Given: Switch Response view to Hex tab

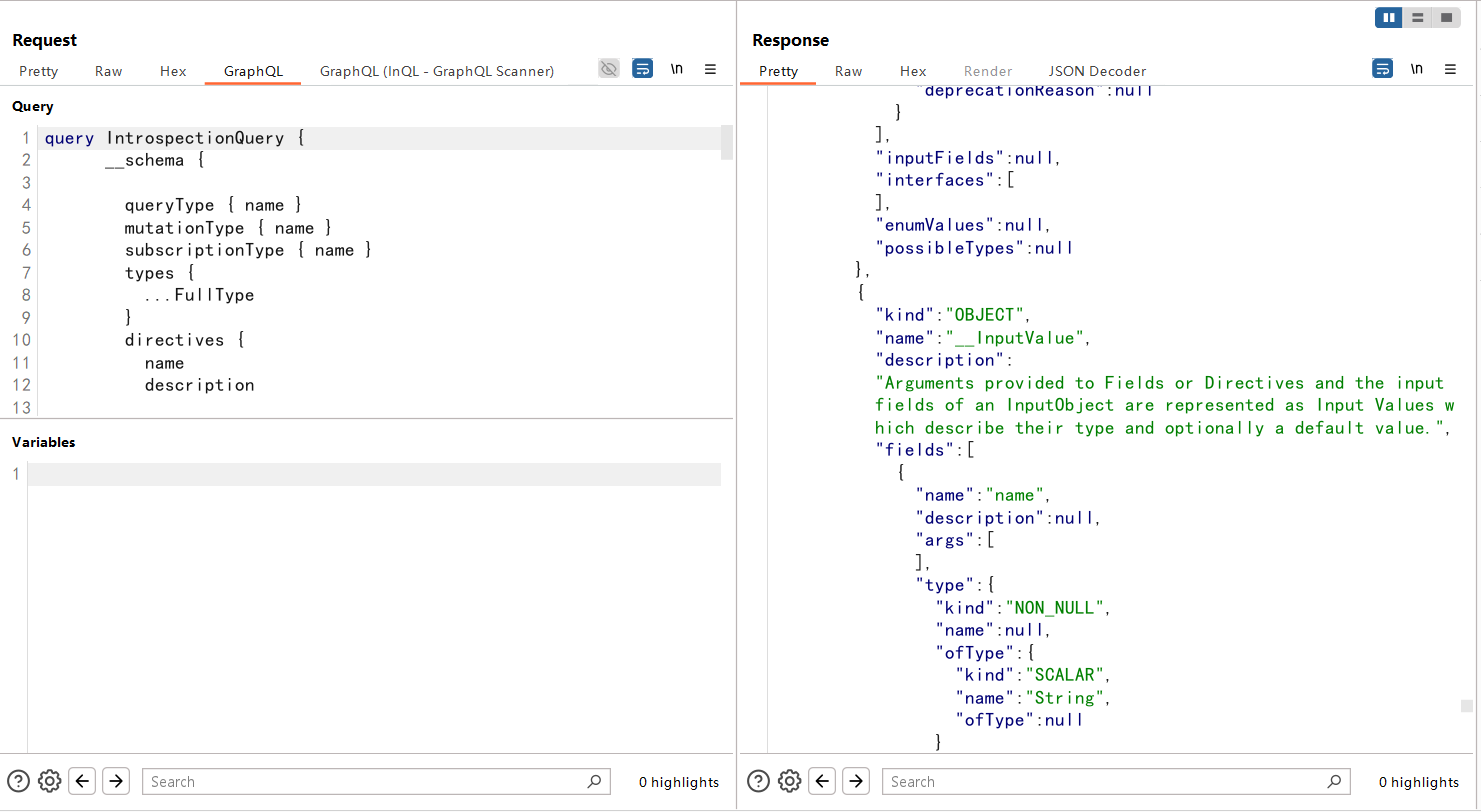Looking at the screenshot, I should (913, 71).
